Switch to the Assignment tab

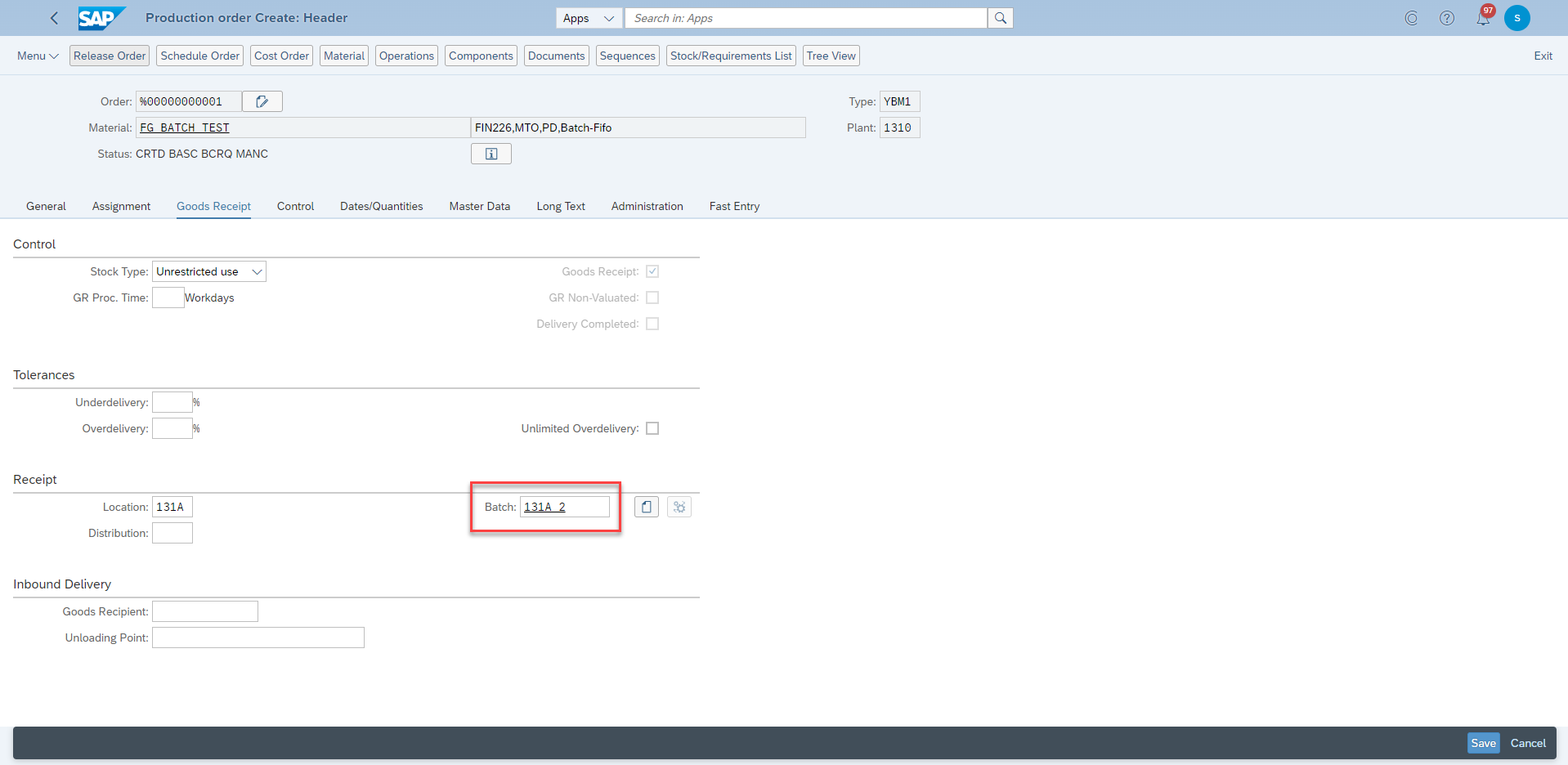121,206
